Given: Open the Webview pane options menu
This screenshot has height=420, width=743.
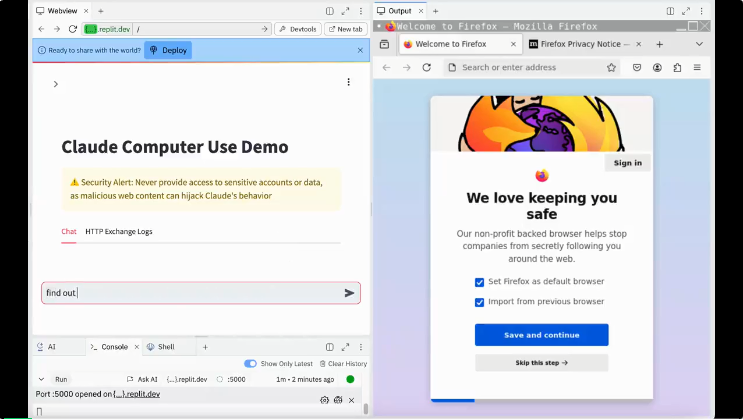Looking at the screenshot, I should click(361, 11).
